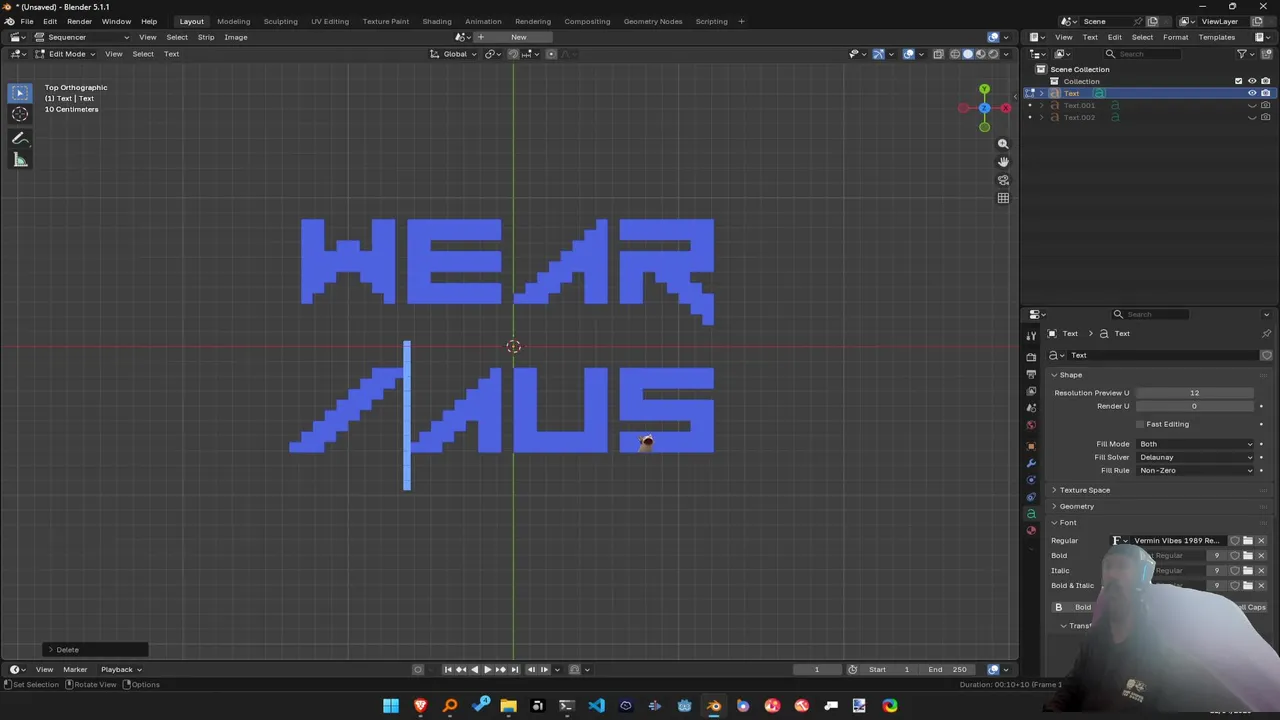The image size is (1280, 720).
Task: Select the Cursor tool
Action: (x=20, y=114)
